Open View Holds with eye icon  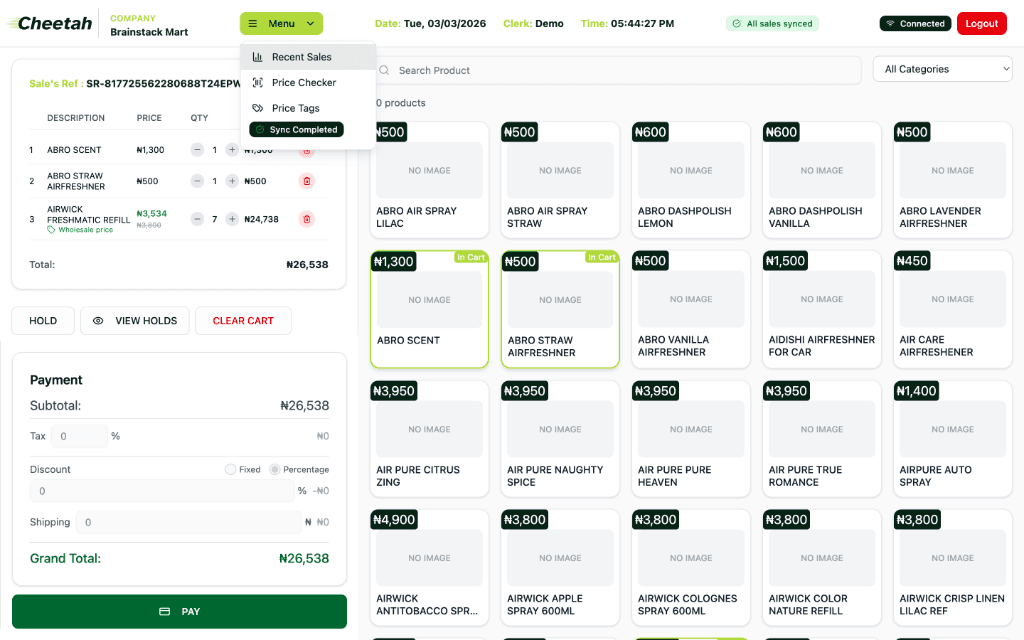[98, 321]
